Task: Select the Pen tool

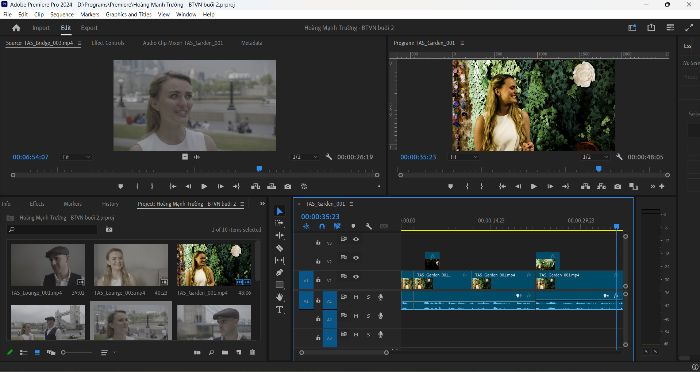Action: (279, 272)
